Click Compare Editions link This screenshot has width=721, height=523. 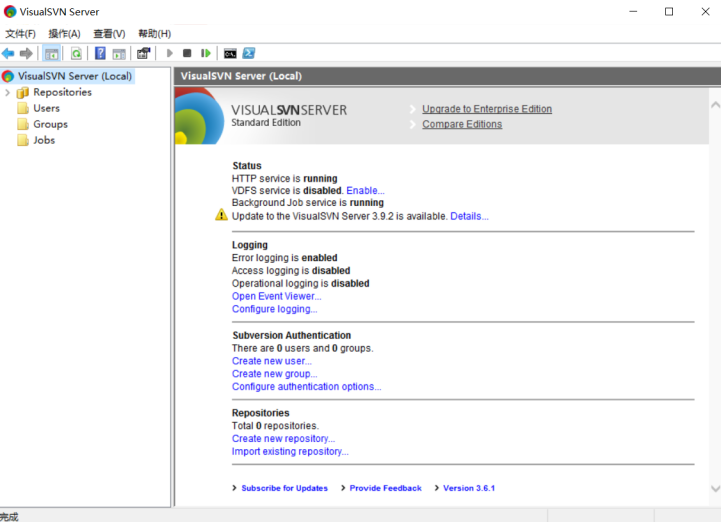[x=462, y=124]
